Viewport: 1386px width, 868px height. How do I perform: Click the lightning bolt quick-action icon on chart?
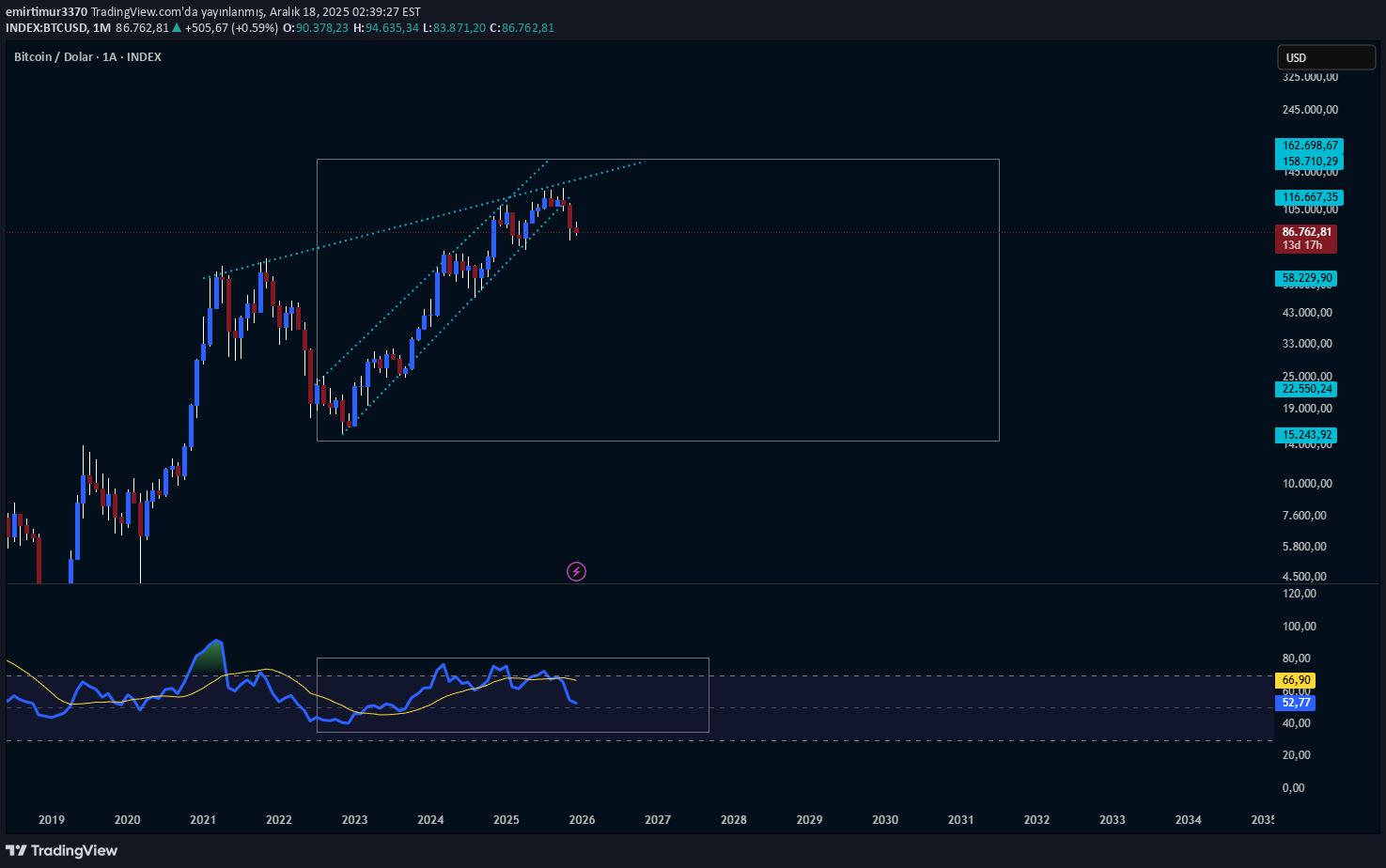(576, 571)
